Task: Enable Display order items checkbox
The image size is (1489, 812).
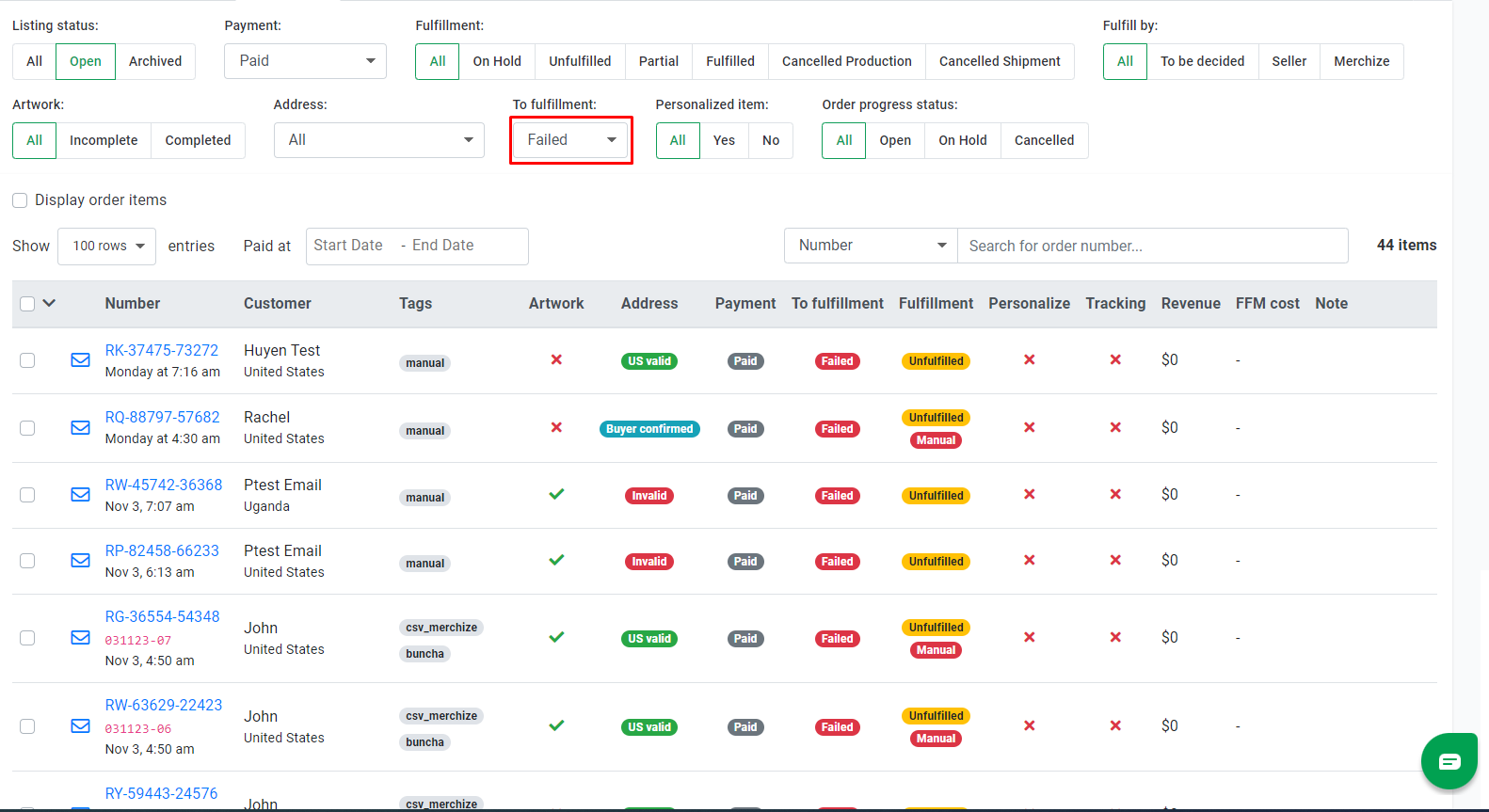Action: click(x=20, y=200)
